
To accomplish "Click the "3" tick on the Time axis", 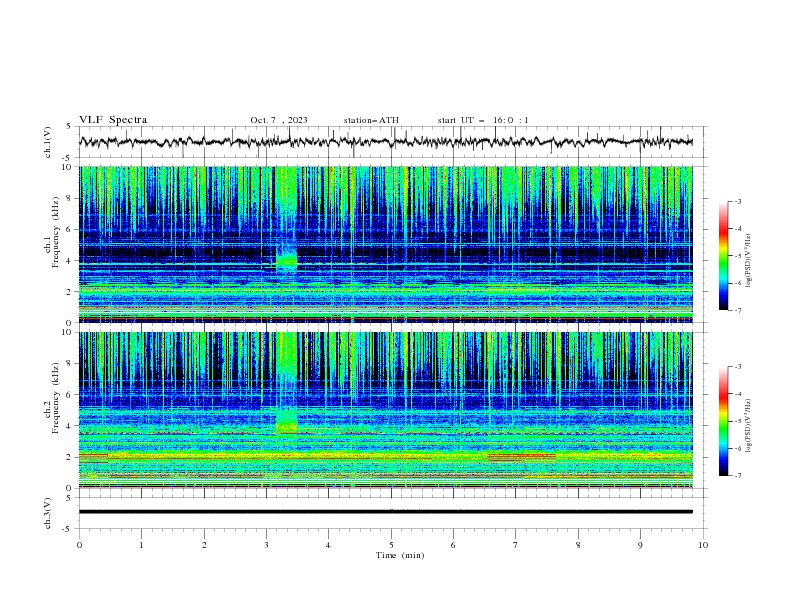I will click(x=266, y=545).
